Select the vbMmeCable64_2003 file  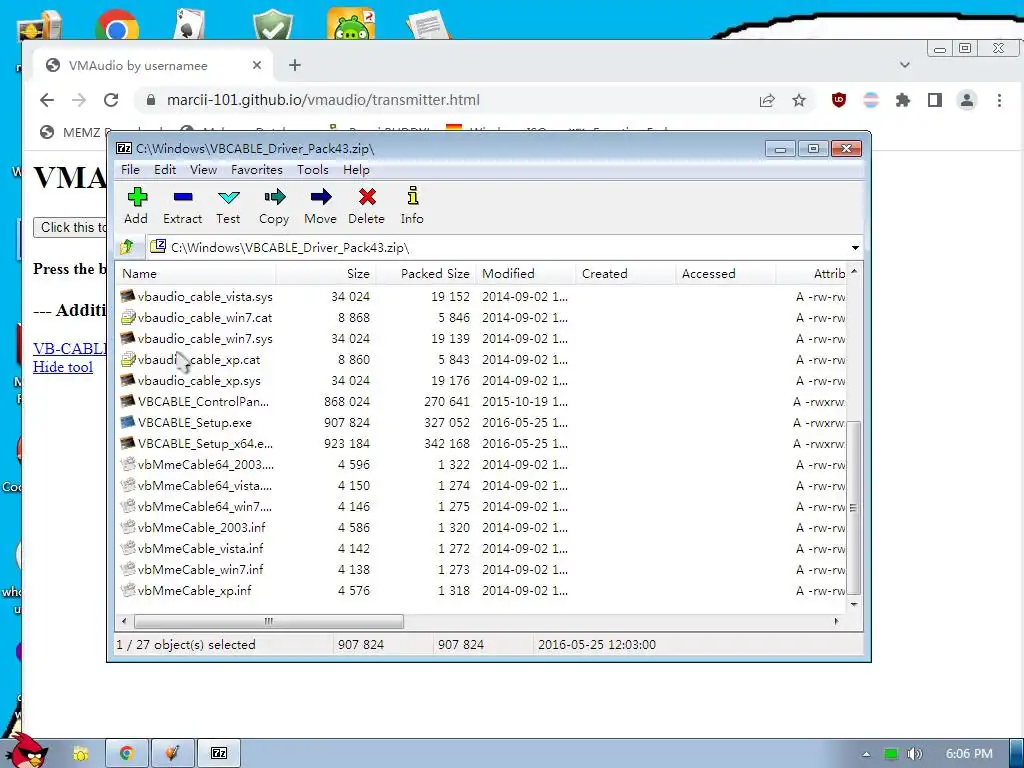[x=206, y=464]
